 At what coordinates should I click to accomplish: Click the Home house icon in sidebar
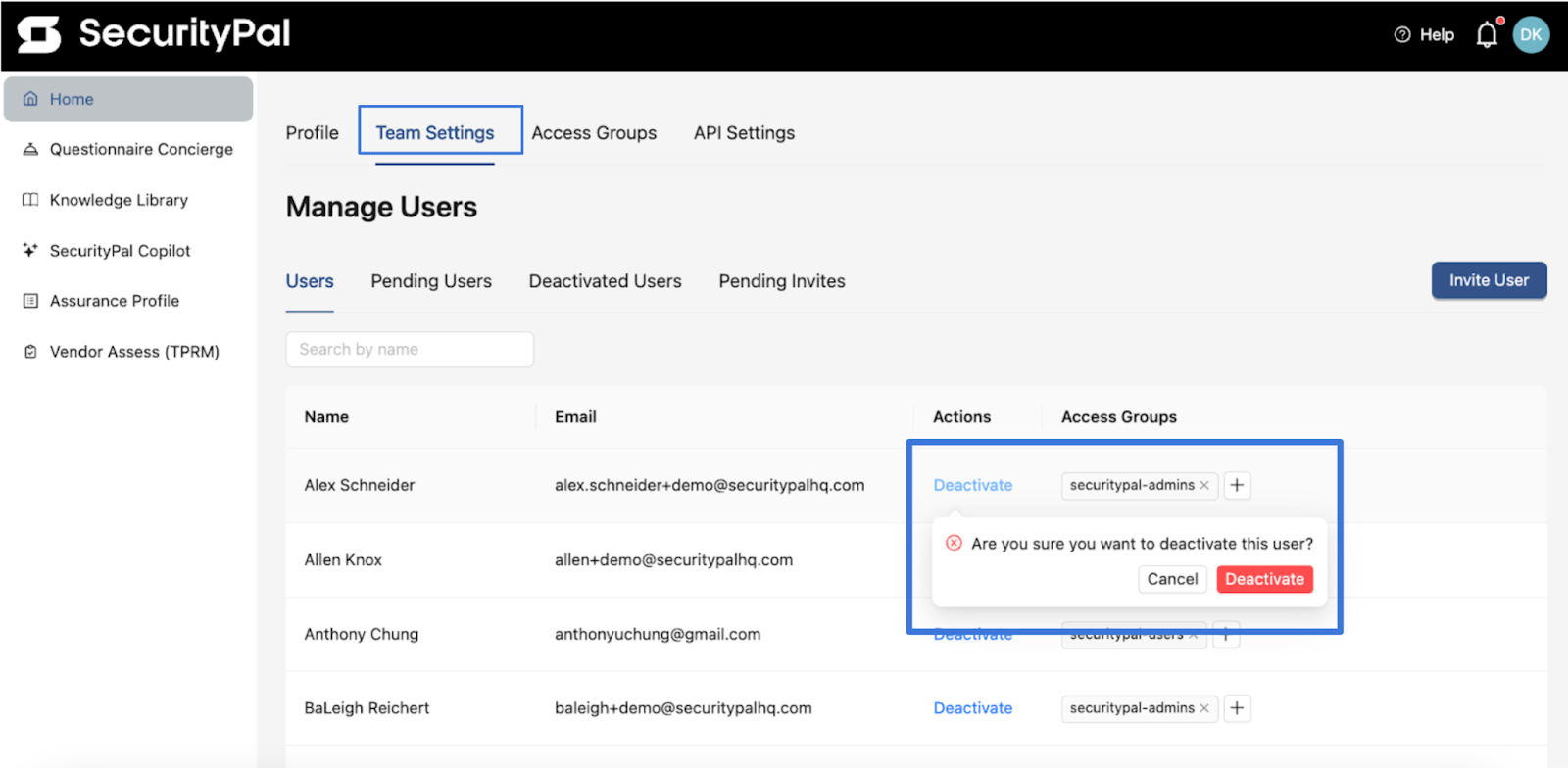[30, 99]
